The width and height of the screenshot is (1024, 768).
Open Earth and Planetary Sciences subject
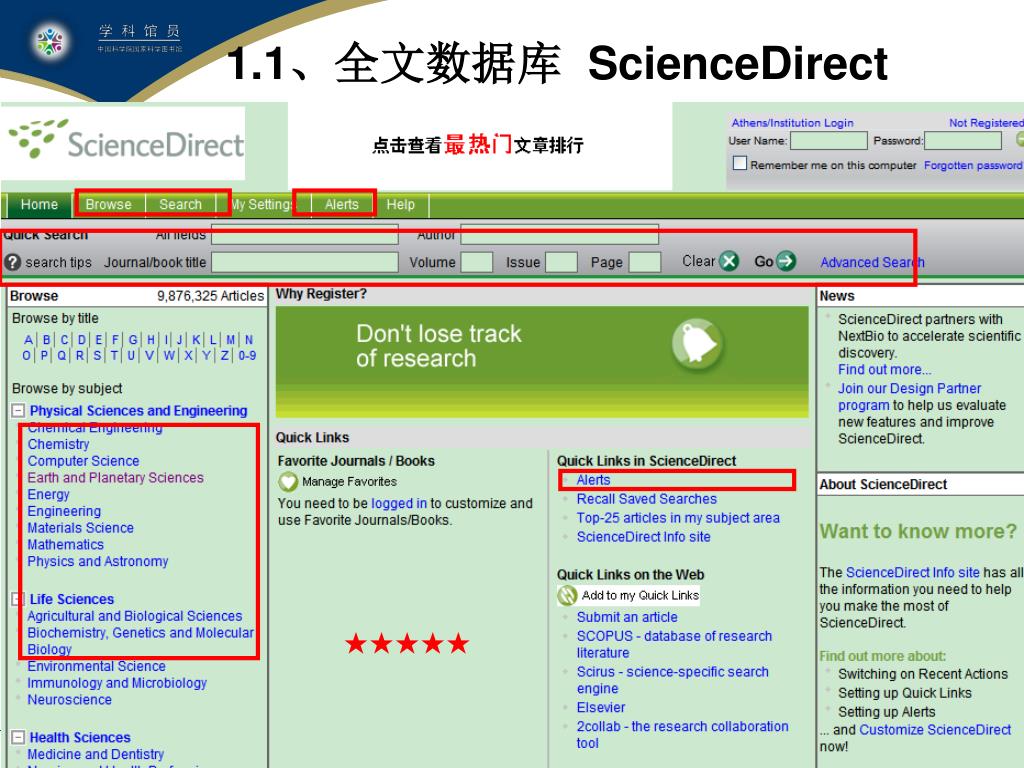[116, 478]
